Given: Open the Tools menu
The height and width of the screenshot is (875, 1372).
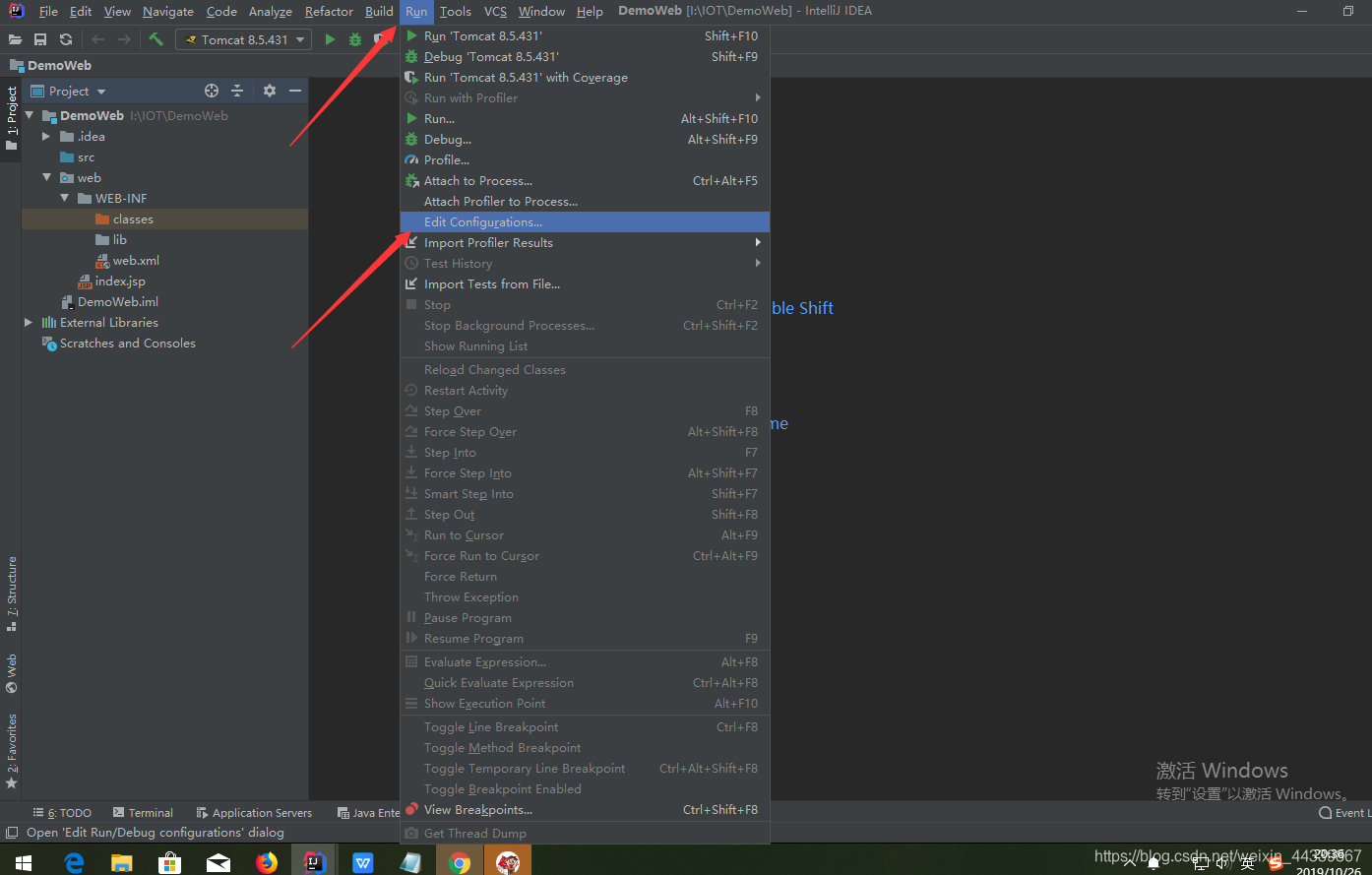Looking at the screenshot, I should point(455,11).
